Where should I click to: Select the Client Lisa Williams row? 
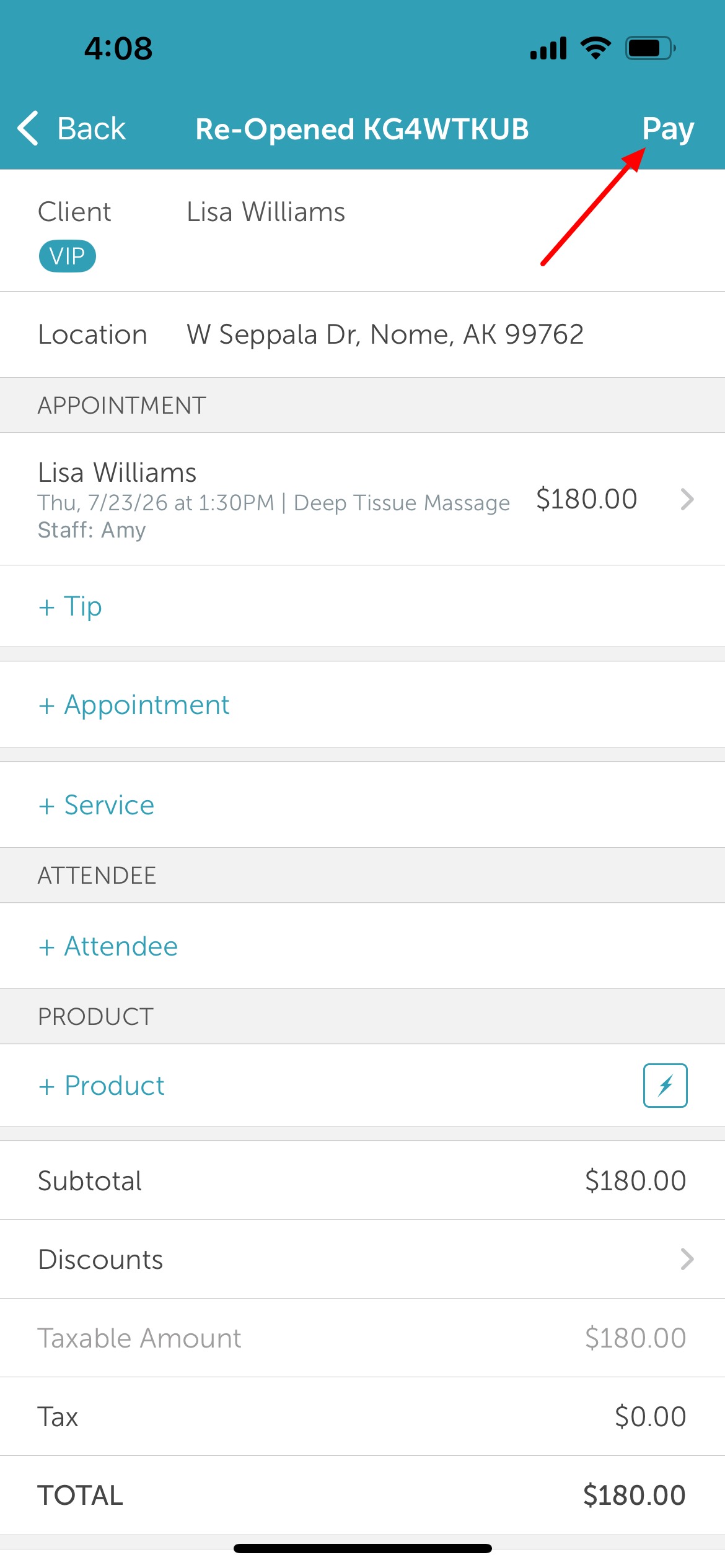[362, 230]
